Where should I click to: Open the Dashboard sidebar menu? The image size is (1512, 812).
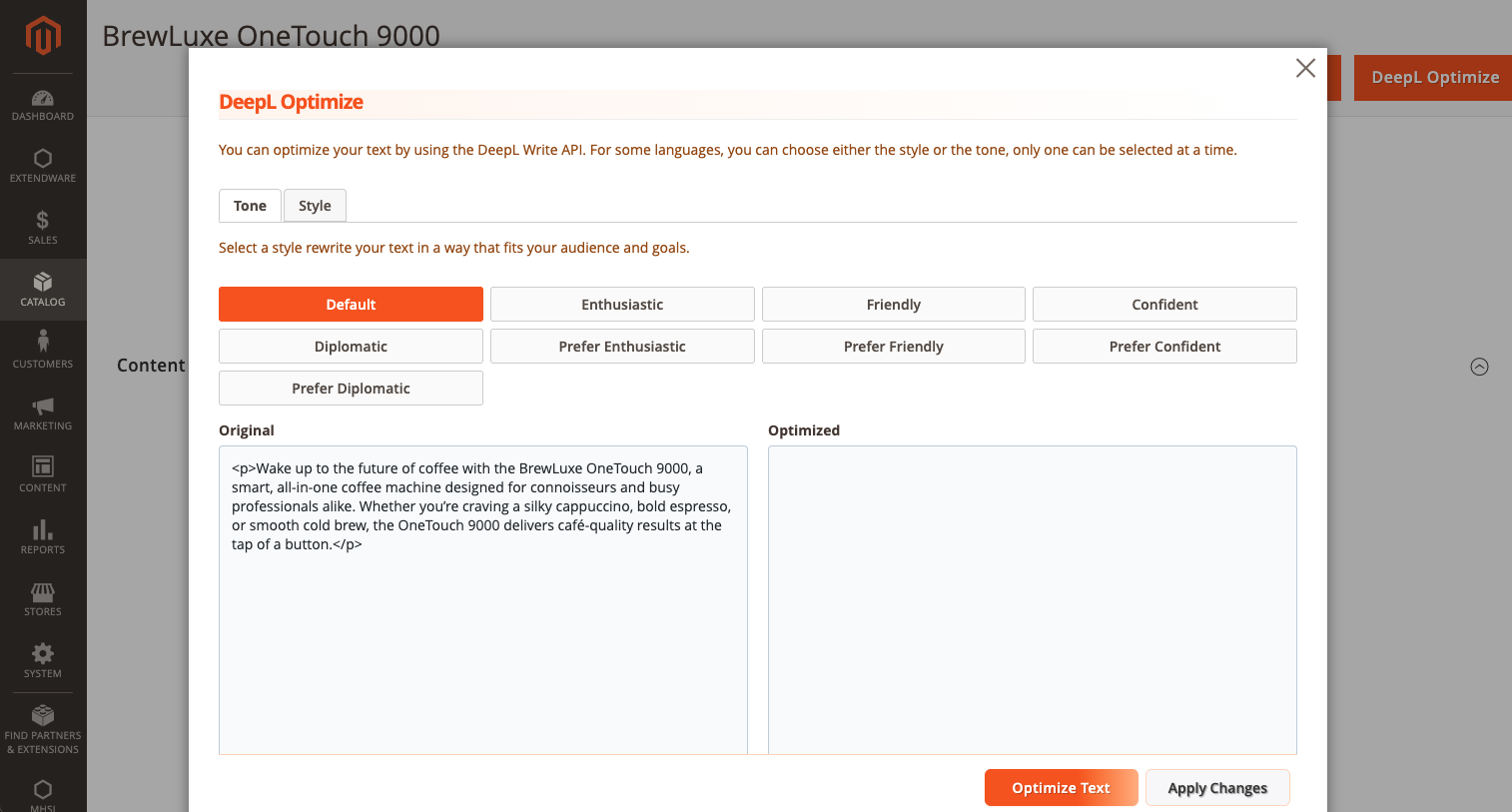click(x=43, y=105)
